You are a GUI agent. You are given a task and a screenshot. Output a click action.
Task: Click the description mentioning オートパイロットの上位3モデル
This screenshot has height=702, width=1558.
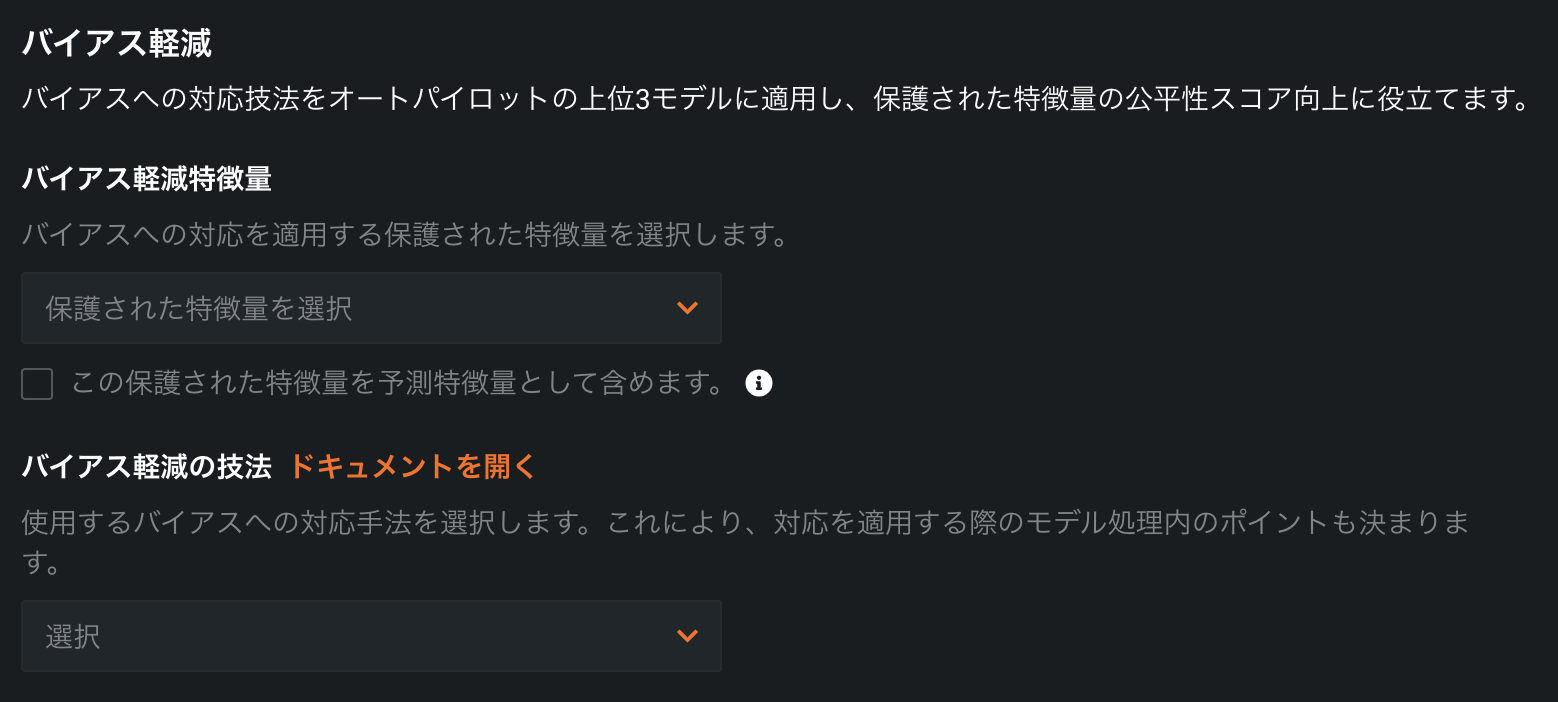(500, 100)
